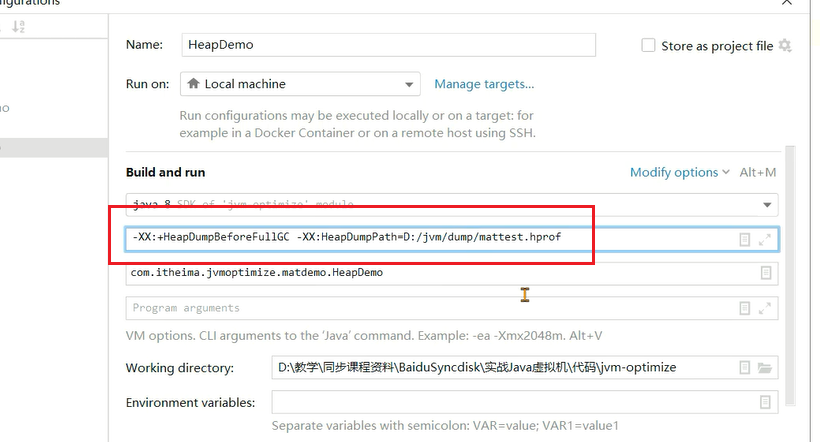Open the Run on Local machine dropdown
Image resolution: width=820 pixels, height=442 pixels.
click(300, 85)
